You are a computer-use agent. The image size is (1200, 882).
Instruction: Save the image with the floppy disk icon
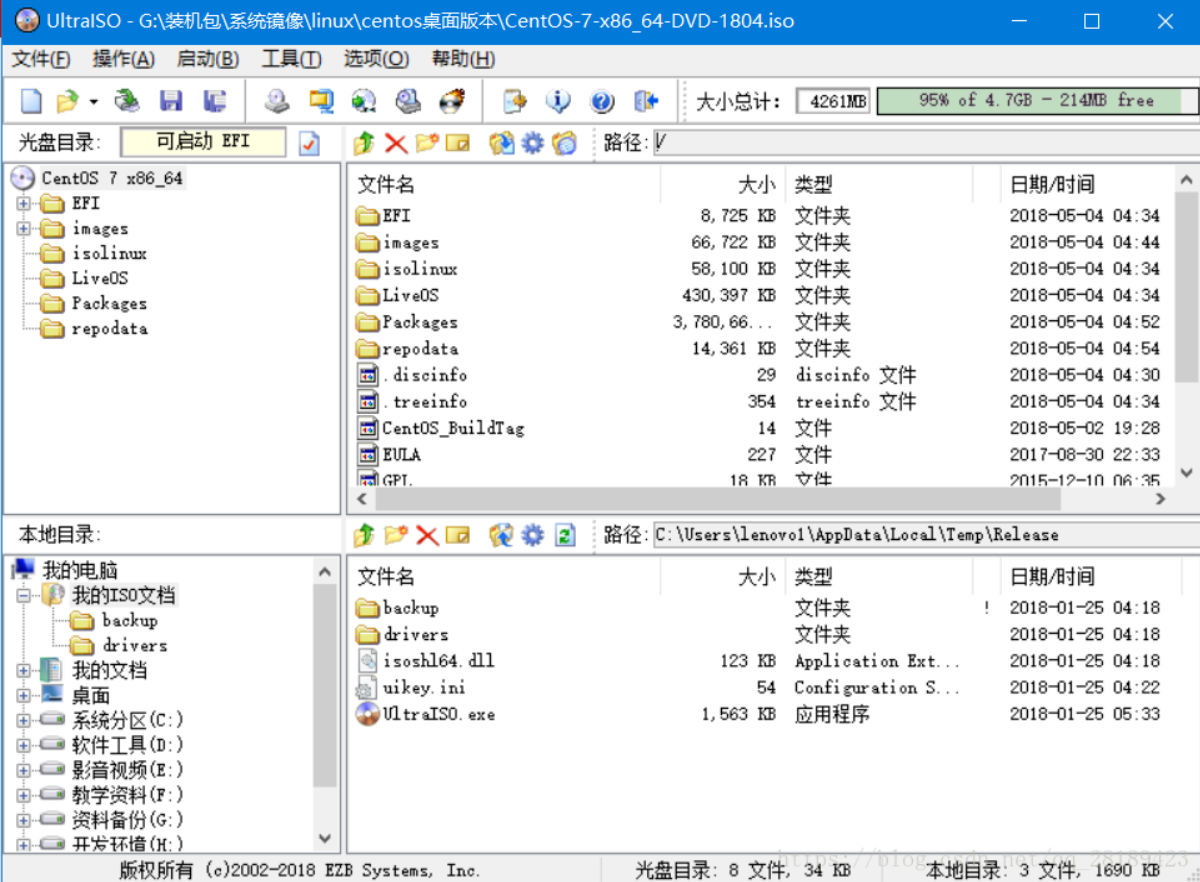click(x=171, y=101)
